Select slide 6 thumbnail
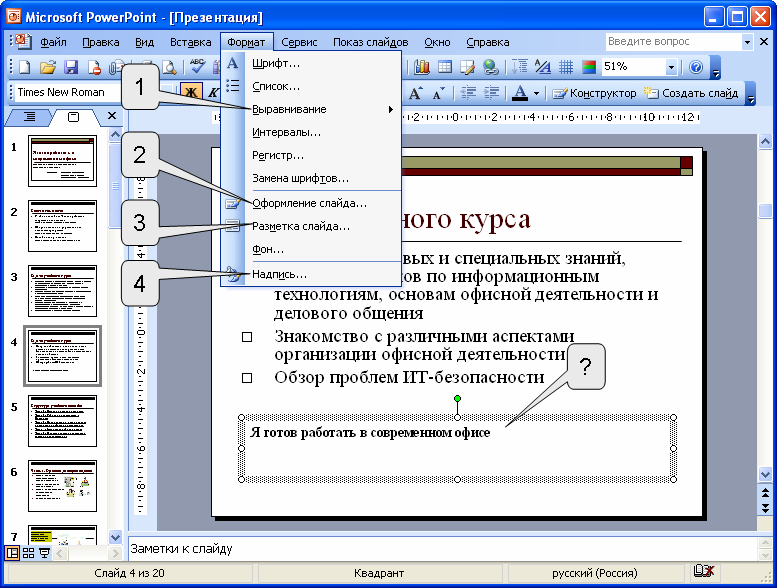This screenshot has width=777, height=588. click(62, 486)
